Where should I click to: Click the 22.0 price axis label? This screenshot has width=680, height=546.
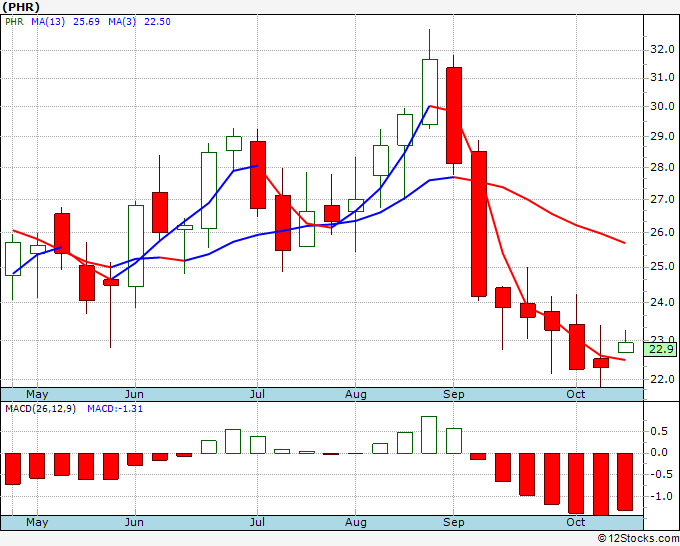pyautogui.click(x=662, y=379)
